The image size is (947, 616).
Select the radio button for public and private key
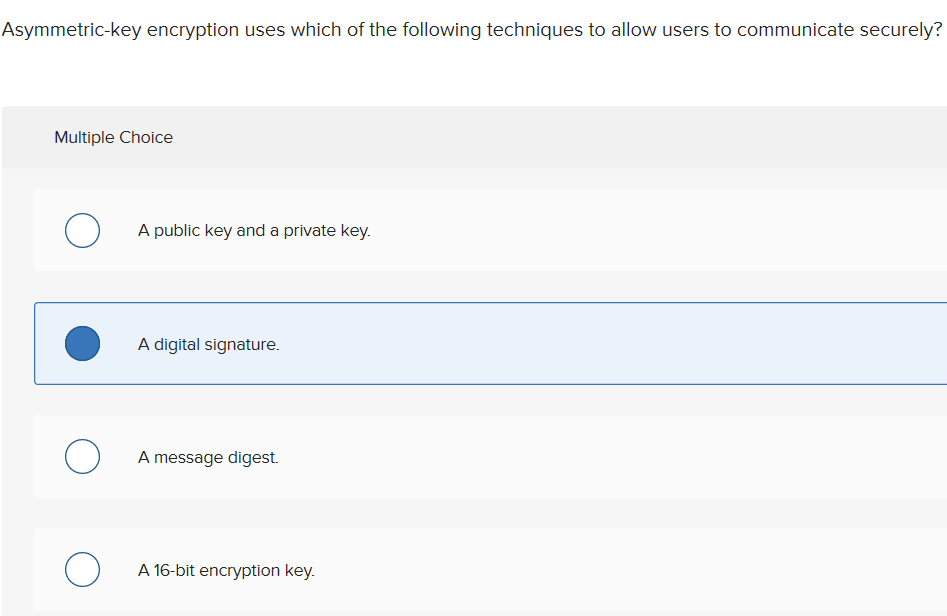click(x=82, y=230)
